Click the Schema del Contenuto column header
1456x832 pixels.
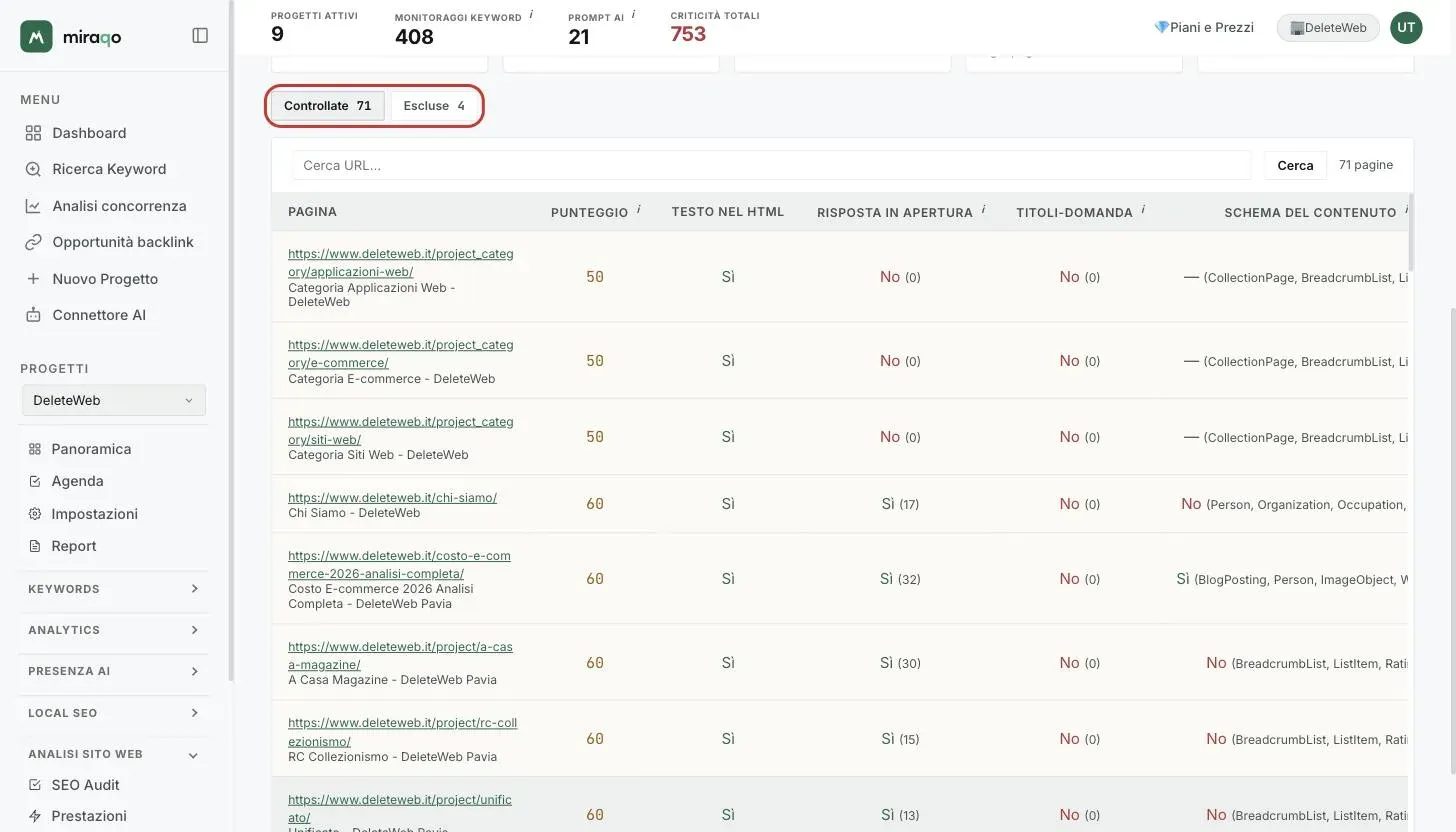tap(1310, 212)
